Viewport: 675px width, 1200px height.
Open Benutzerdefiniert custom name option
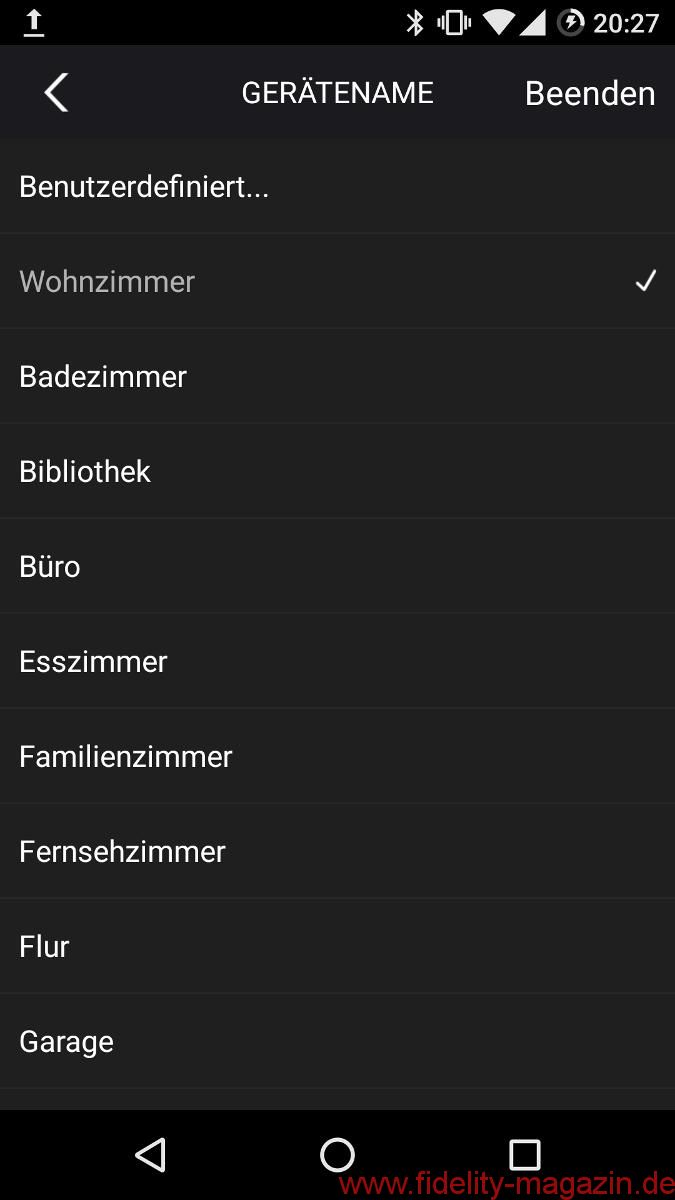(x=144, y=187)
